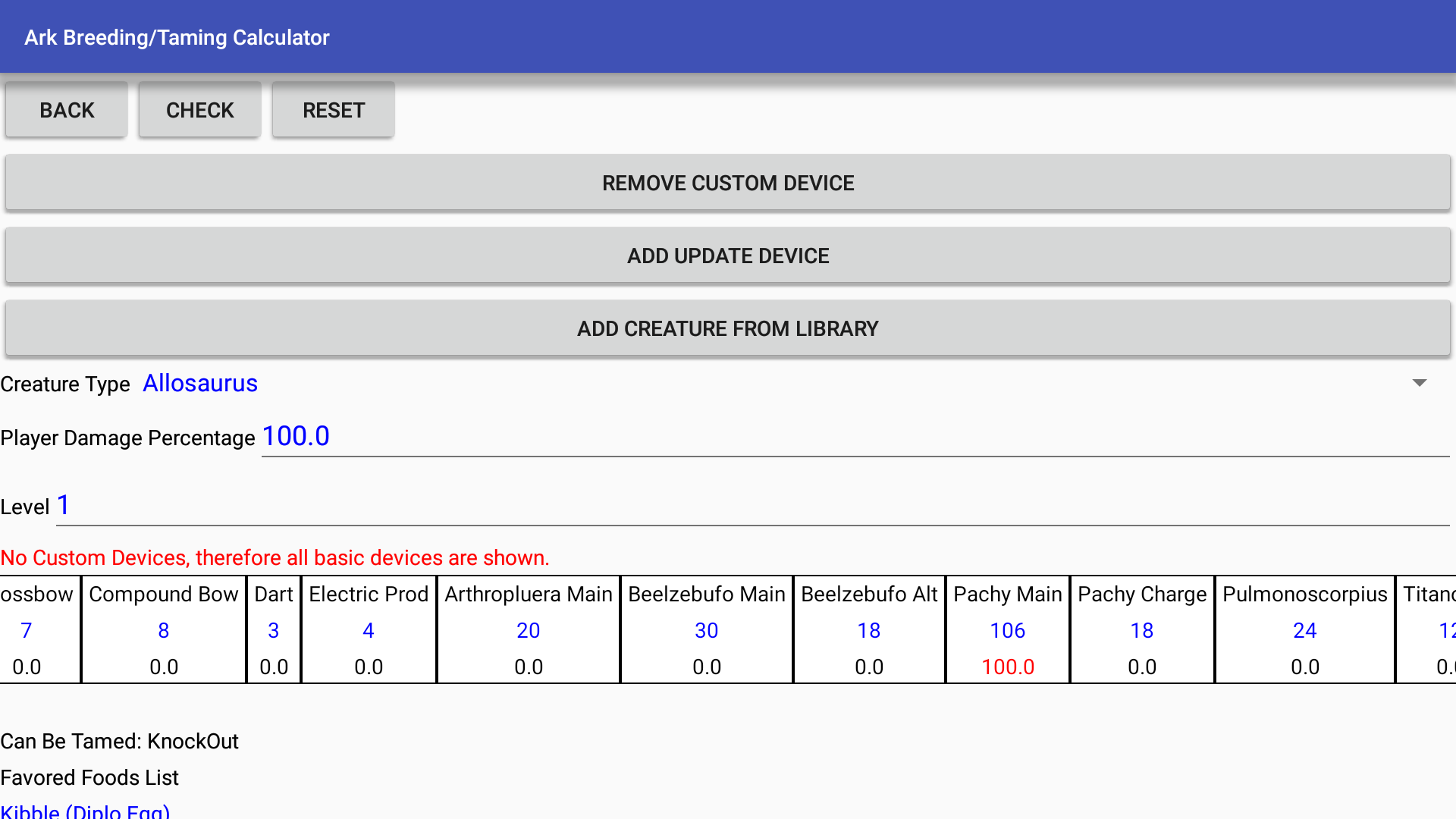Screen dimensions: 1456x819
Task: Click 0.0 value under Beelzebufo Alt
Action: click(x=869, y=667)
